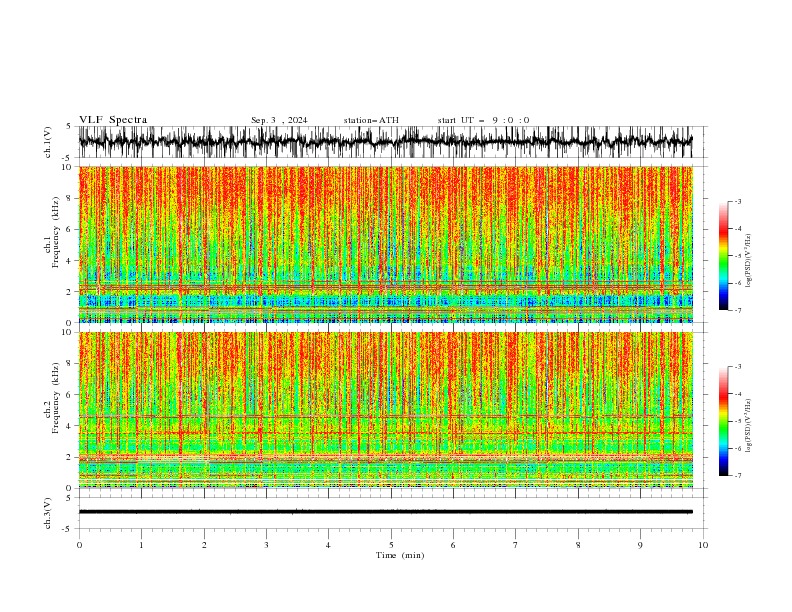Image resolution: width=792 pixels, height=612 pixels.
Task: Click time axis tick label 3
Action: [267, 545]
